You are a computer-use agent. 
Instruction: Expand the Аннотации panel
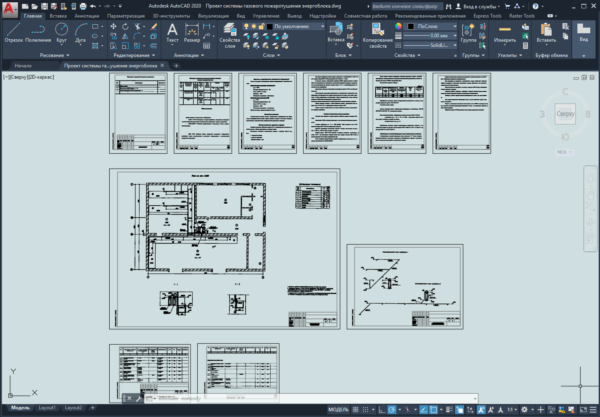(x=189, y=55)
